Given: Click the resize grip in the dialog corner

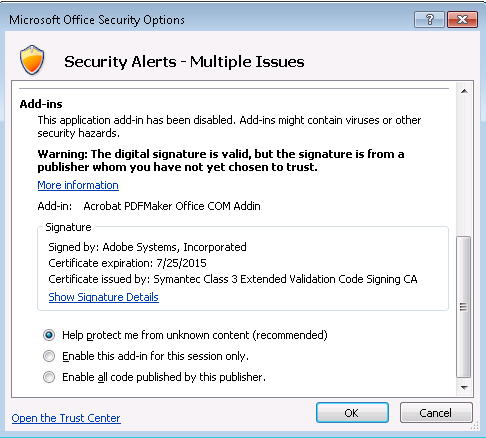Looking at the screenshot, I should 475,425.
